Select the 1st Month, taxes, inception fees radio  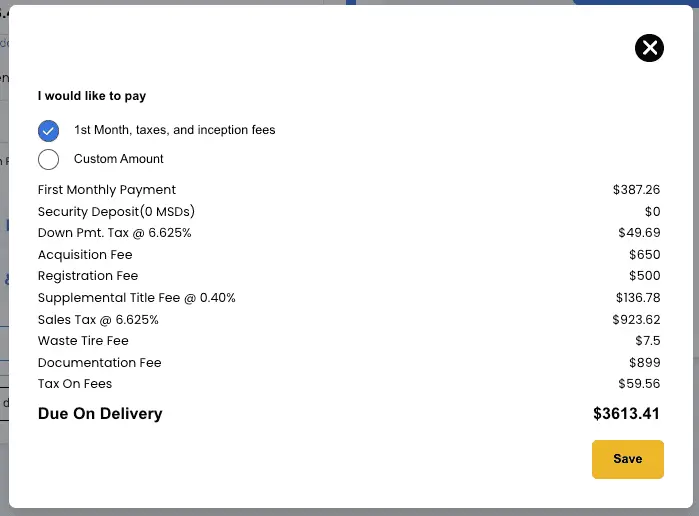pos(48,131)
